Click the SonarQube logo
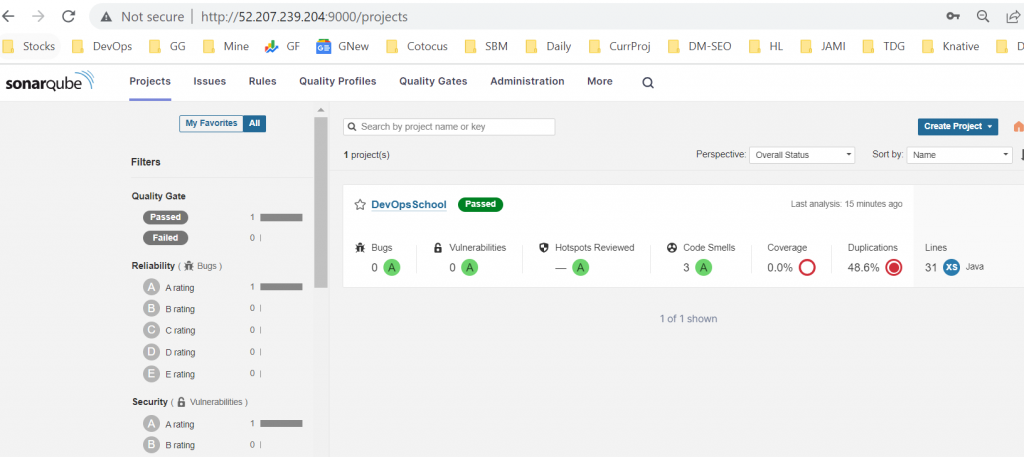Screen dimensions: 1024x457 50,82
